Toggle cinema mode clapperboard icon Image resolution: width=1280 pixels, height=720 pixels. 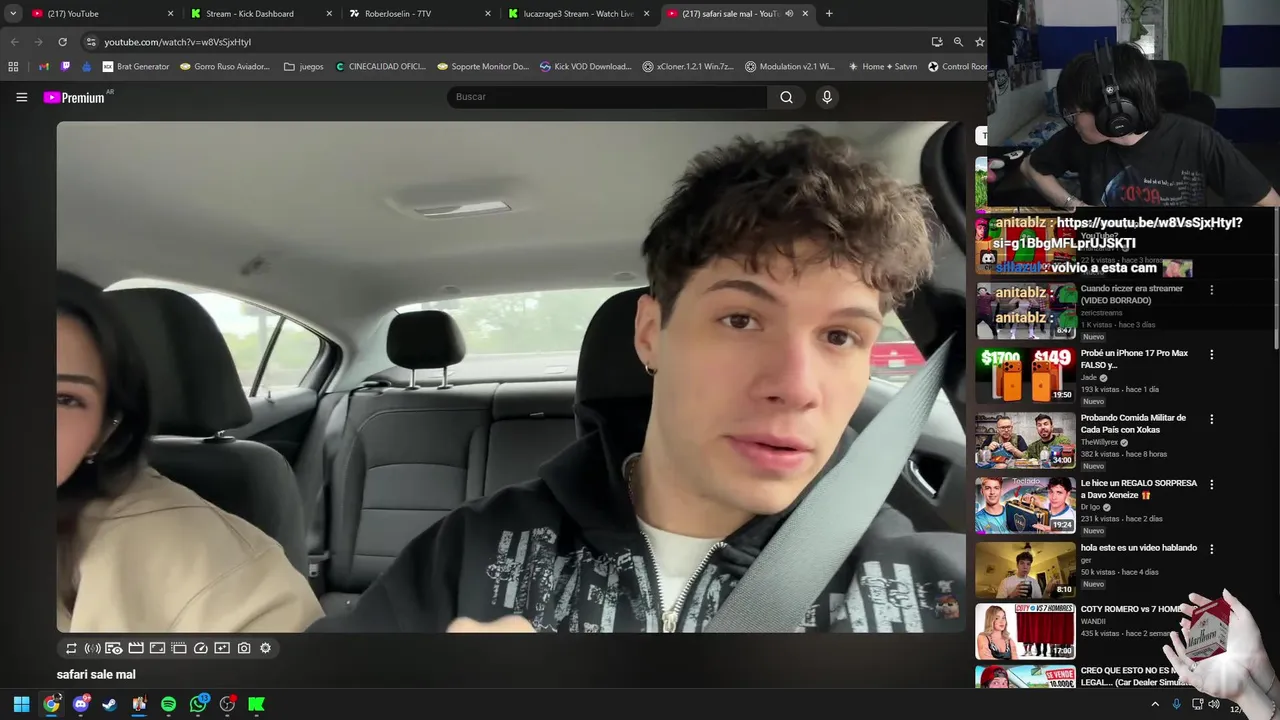click(136, 648)
